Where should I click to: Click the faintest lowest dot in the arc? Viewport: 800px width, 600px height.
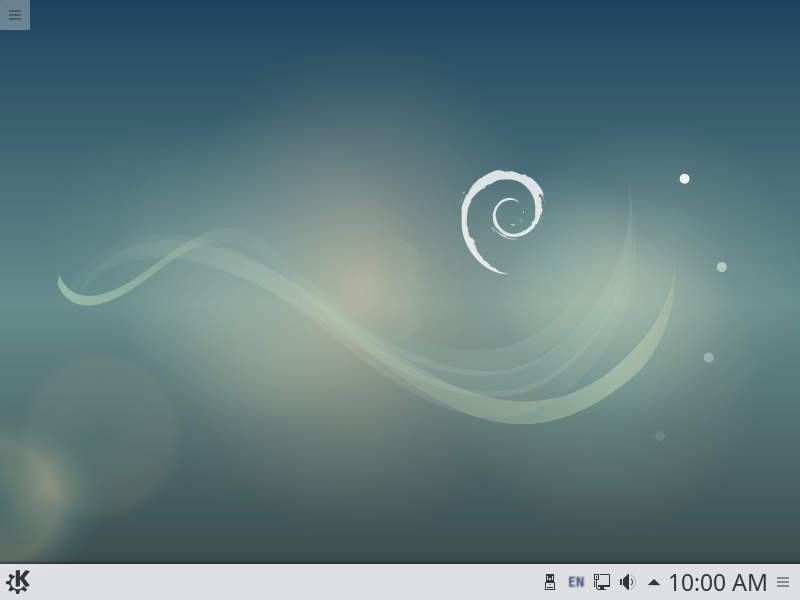(660, 436)
